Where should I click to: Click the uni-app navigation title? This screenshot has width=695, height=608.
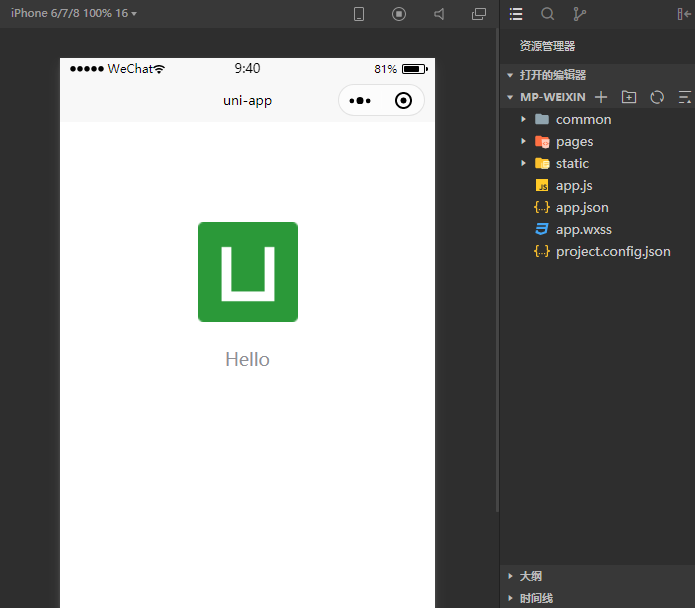coord(247,101)
